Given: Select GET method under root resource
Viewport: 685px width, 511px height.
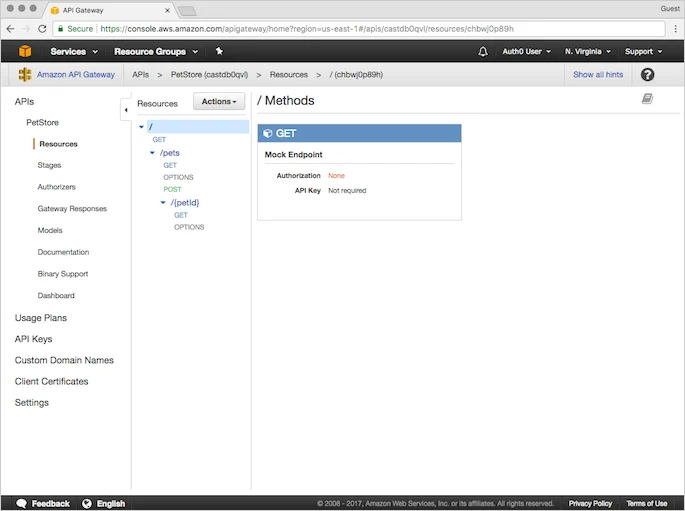Looking at the screenshot, I should pyautogui.click(x=159, y=140).
